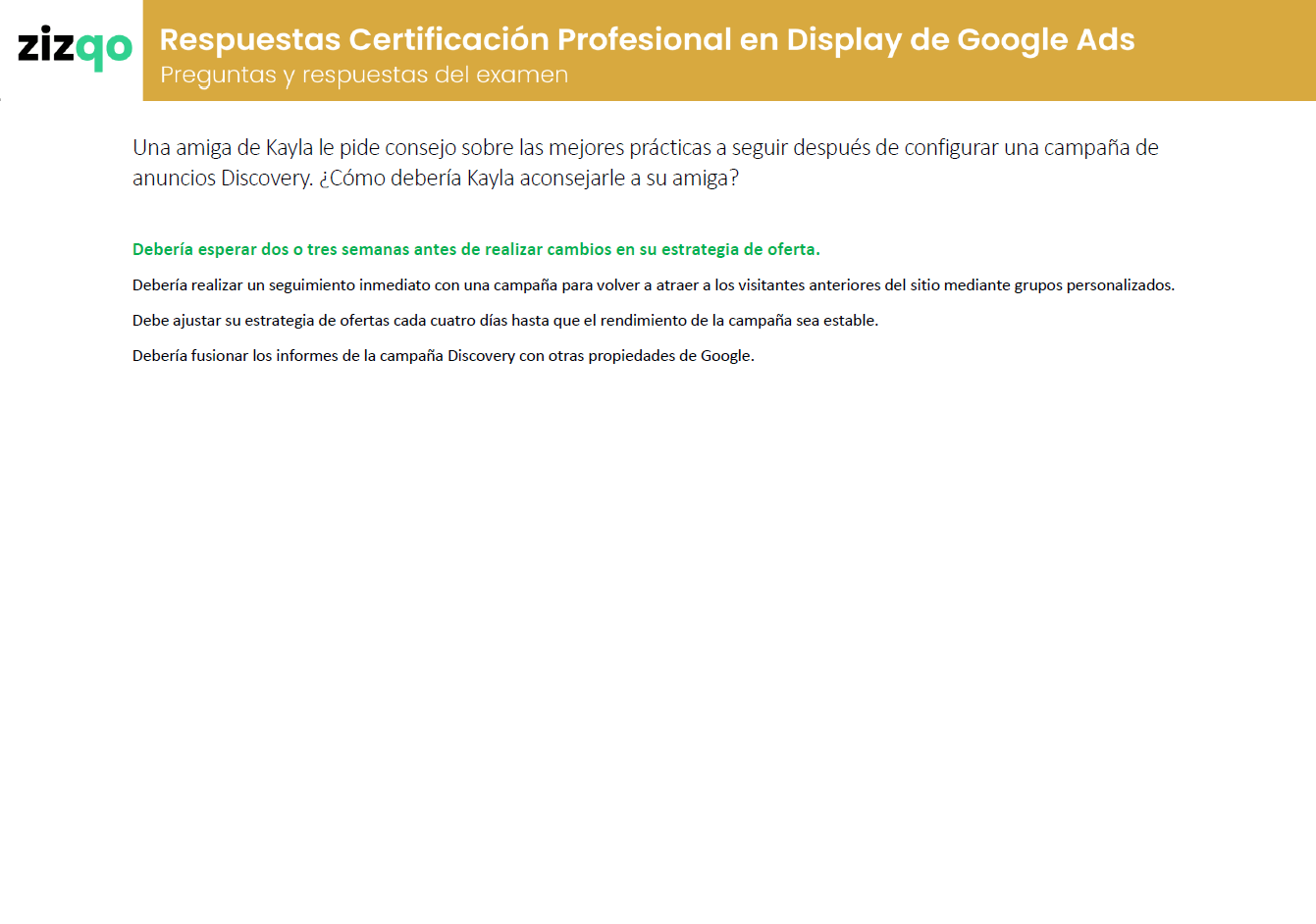The height and width of the screenshot is (924, 1316).
Task: Select green answer 'Debería esperar dos o tres semanas'
Action: click(x=476, y=249)
